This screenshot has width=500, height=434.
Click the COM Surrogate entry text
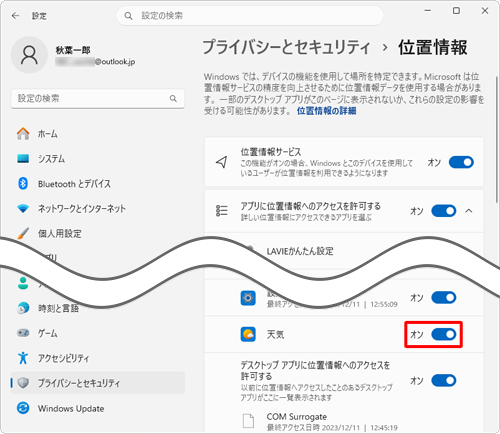297,417
